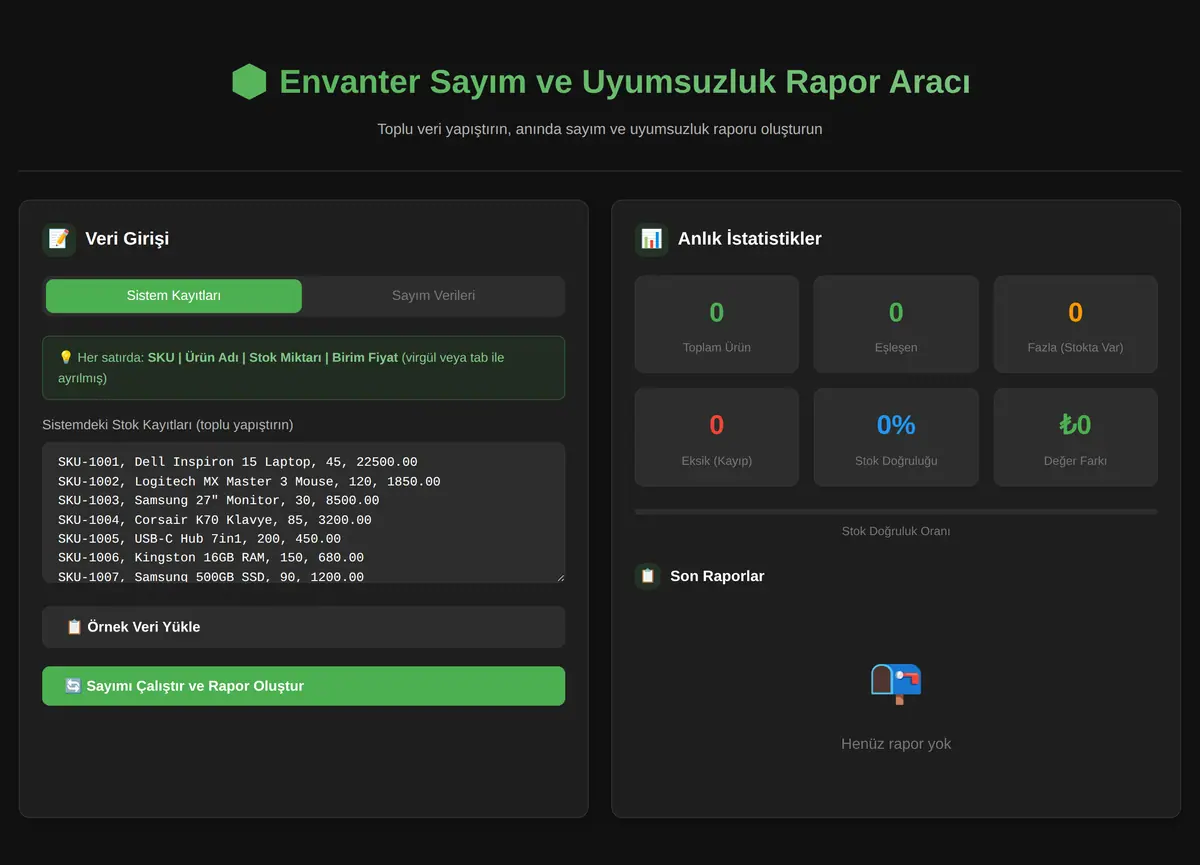
Task: Click the textarea resize handle corner
Action: [x=559, y=577]
